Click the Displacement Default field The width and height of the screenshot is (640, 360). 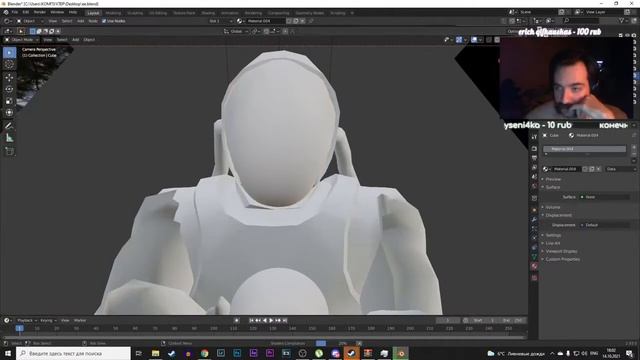[x=604, y=225]
